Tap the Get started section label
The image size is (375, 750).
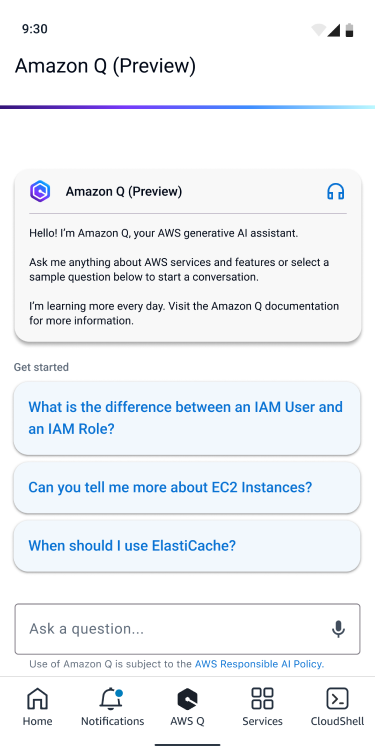click(41, 367)
